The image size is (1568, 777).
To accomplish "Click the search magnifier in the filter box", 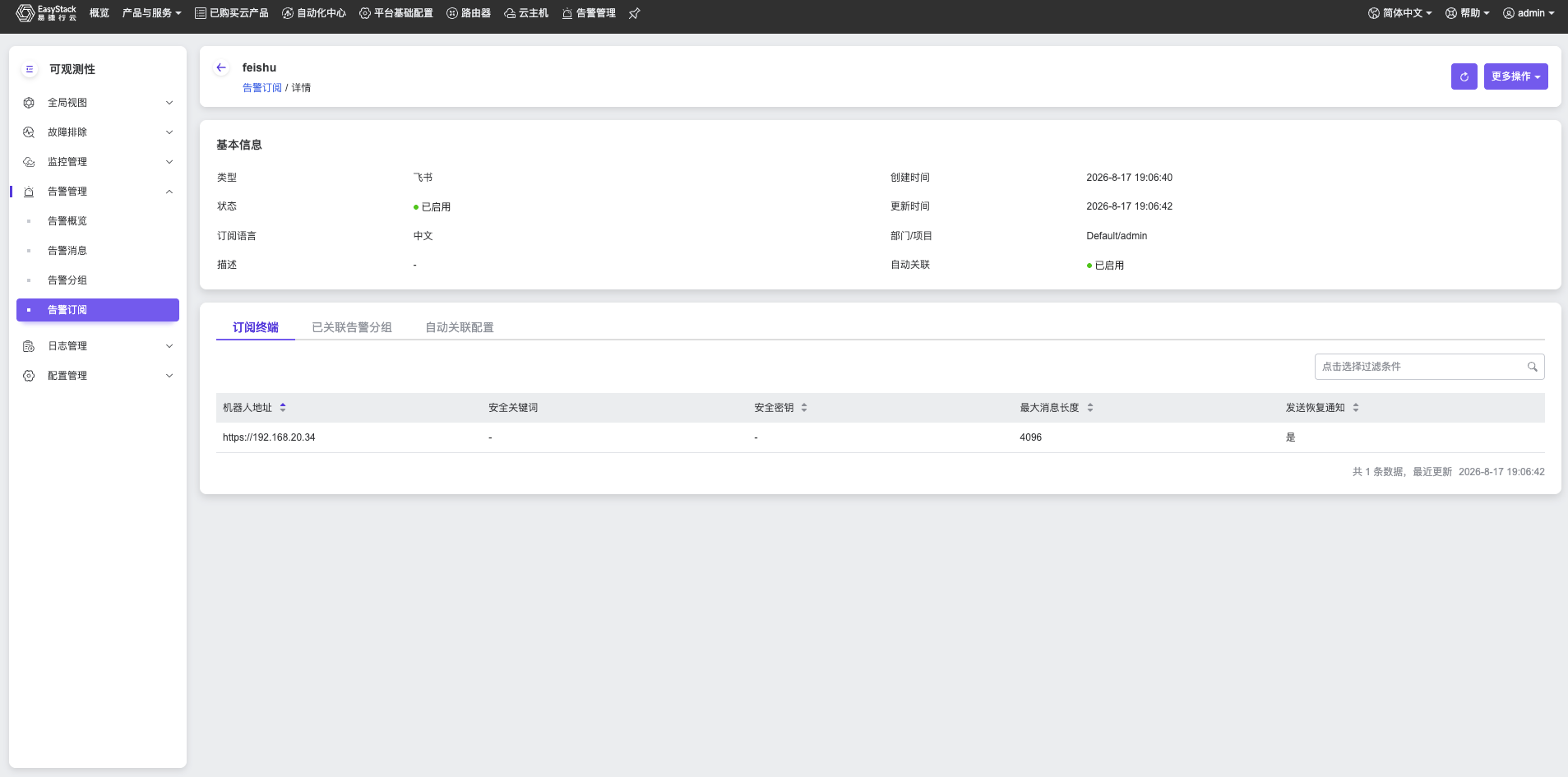I will click(1533, 367).
